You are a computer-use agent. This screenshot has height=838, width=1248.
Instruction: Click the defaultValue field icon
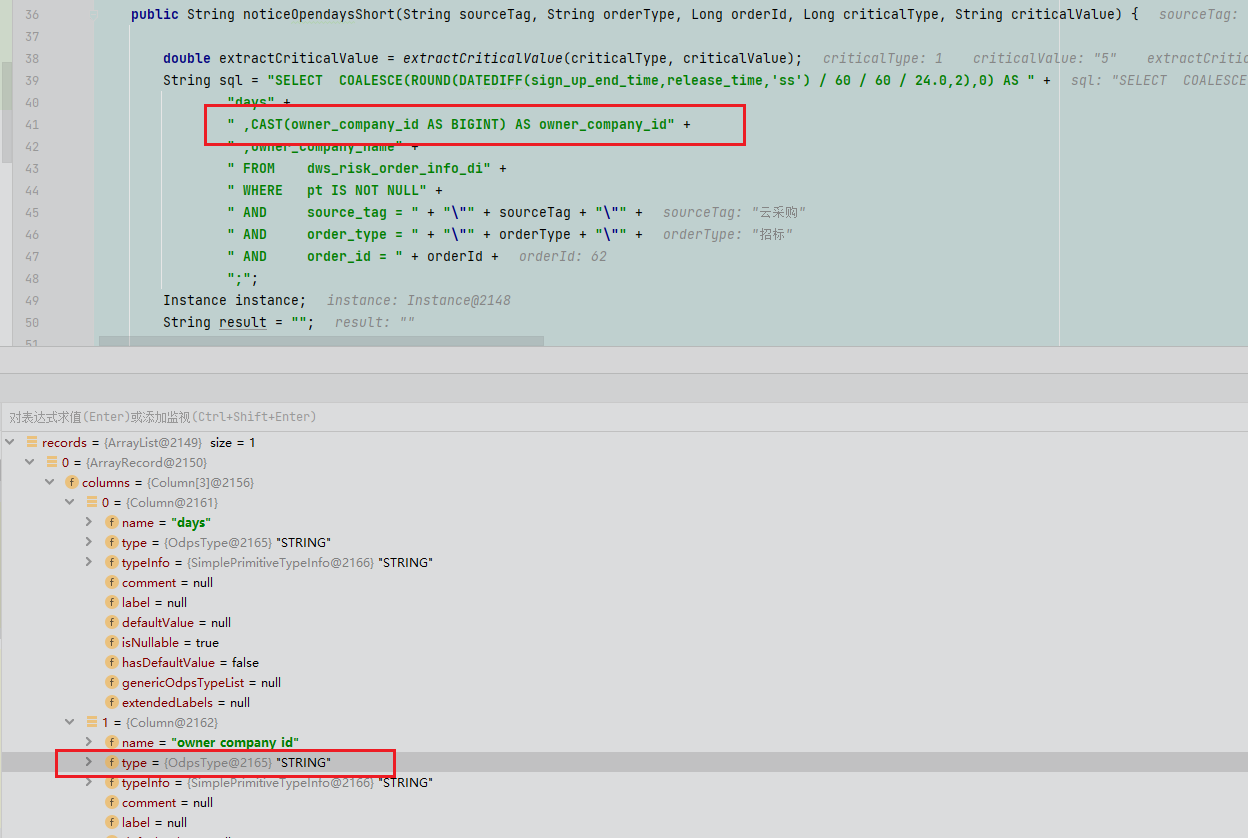(112, 622)
